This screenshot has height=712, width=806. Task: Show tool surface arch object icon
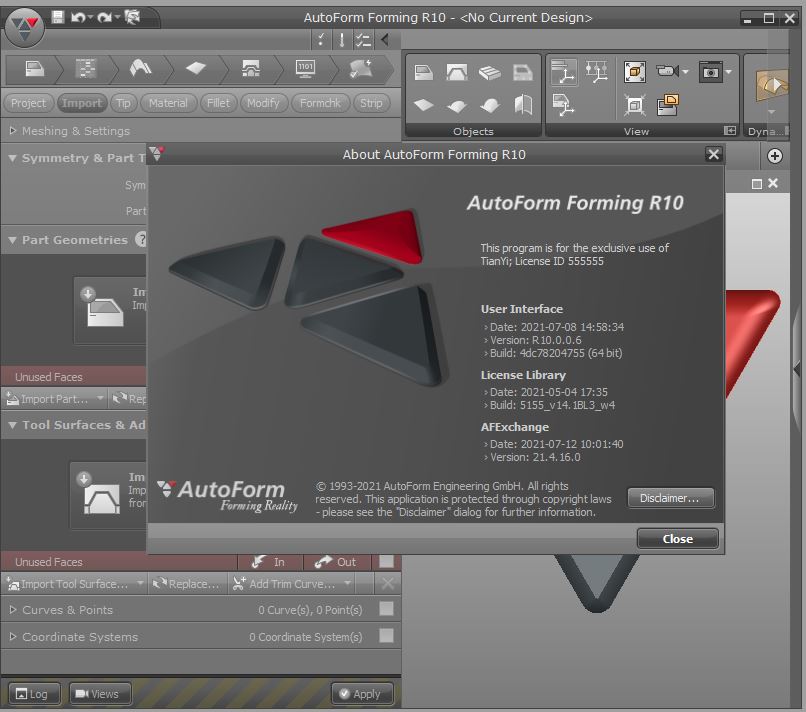456,72
